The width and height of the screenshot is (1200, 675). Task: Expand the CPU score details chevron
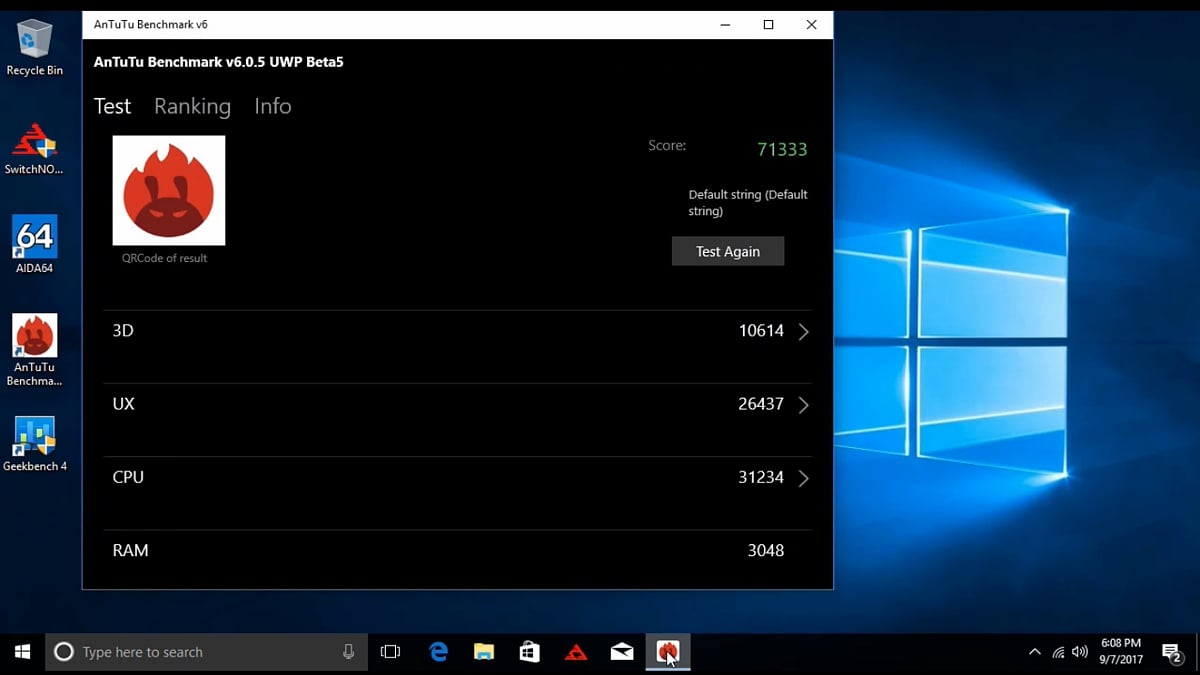point(803,478)
